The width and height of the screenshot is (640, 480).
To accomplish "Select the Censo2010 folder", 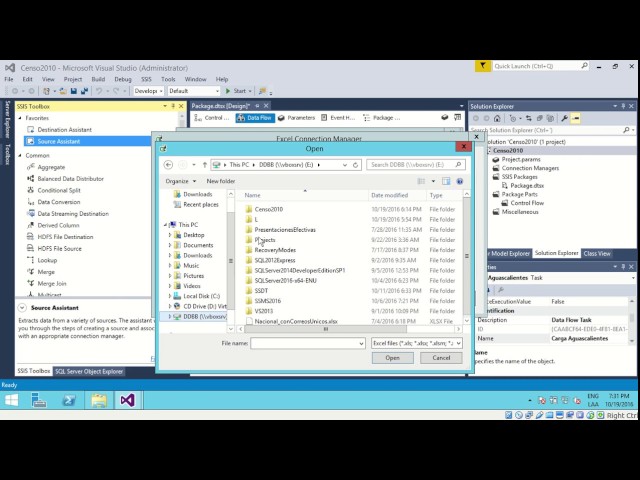I will pos(269,209).
